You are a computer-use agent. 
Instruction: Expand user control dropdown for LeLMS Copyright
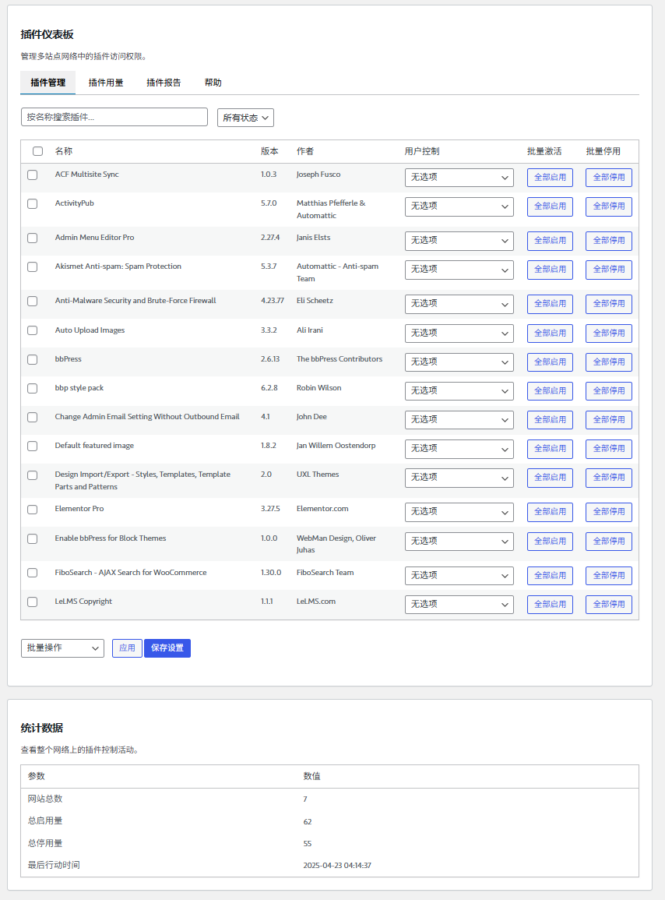point(458,604)
